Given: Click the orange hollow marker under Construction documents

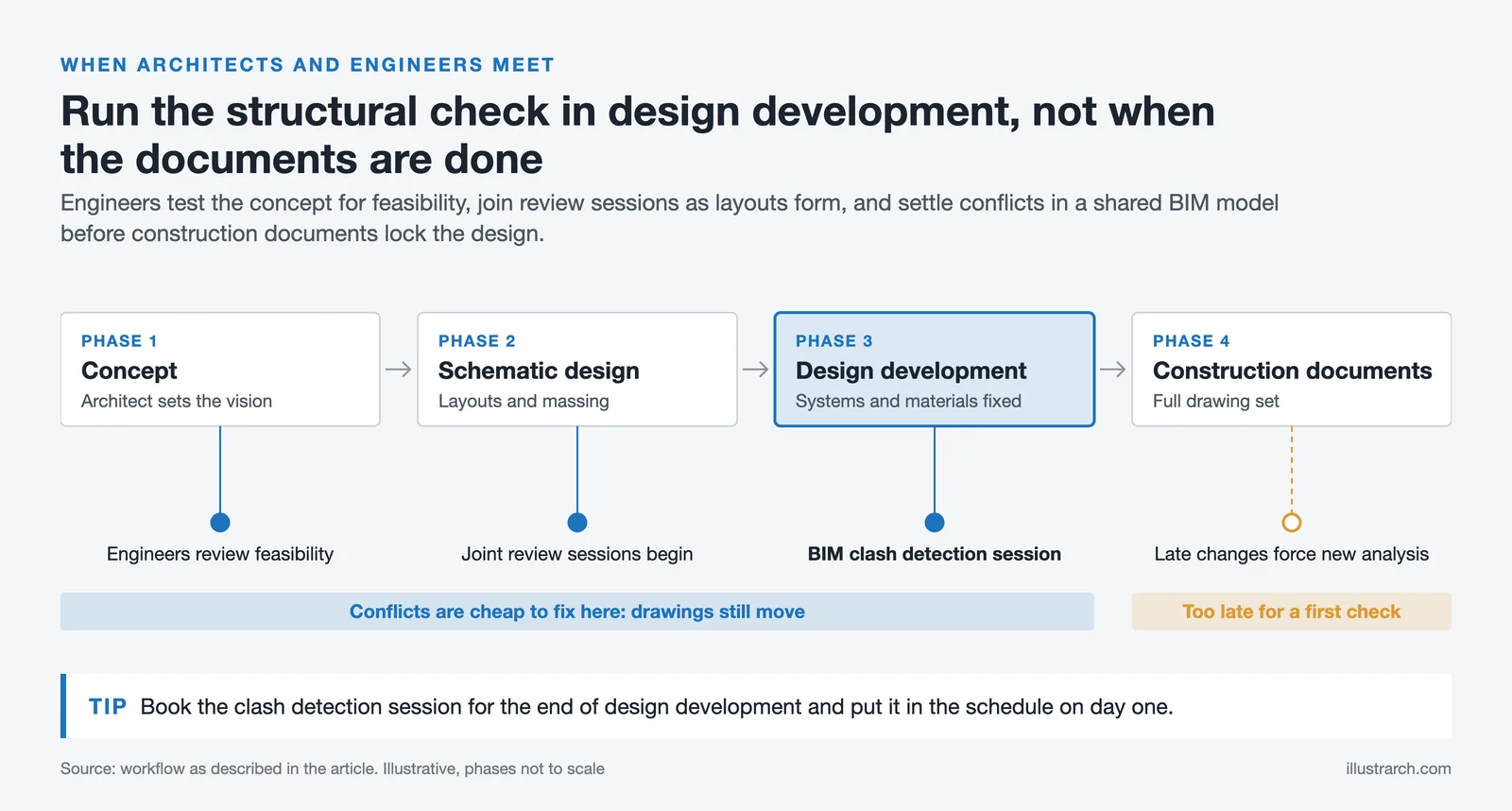Looking at the screenshot, I should pyautogui.click(x=1292, y=522).
